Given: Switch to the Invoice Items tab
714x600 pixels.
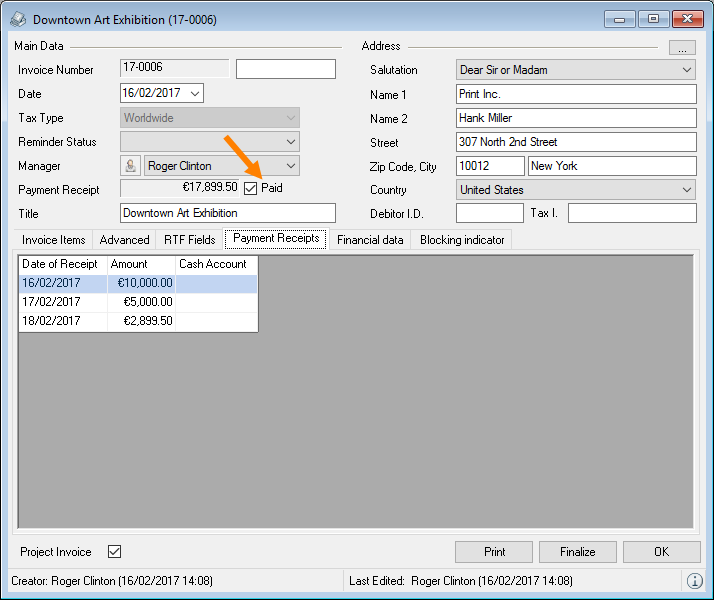Looking at the screenshot, I should [x=54, y=240].
